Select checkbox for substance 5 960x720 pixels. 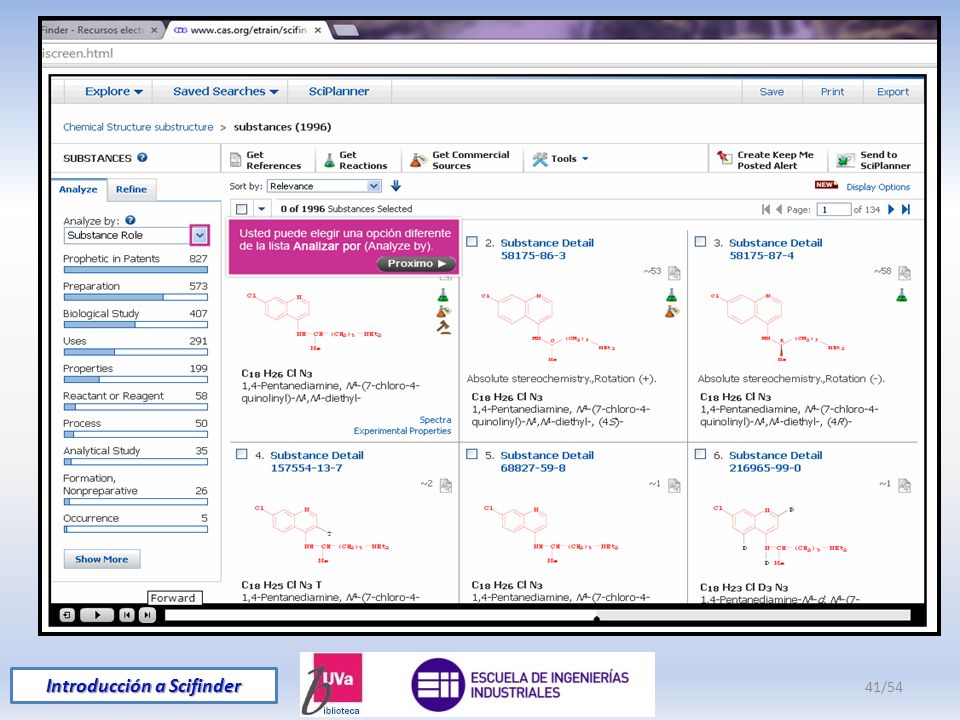[472, 454]
